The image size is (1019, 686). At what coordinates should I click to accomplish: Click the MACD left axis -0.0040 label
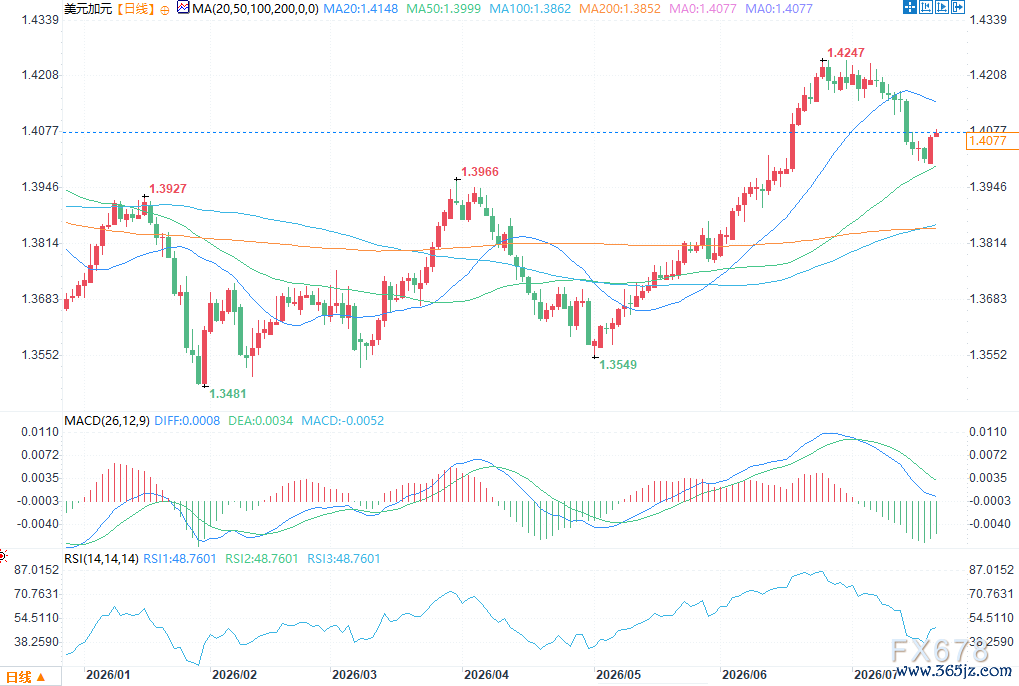[38, 524]
